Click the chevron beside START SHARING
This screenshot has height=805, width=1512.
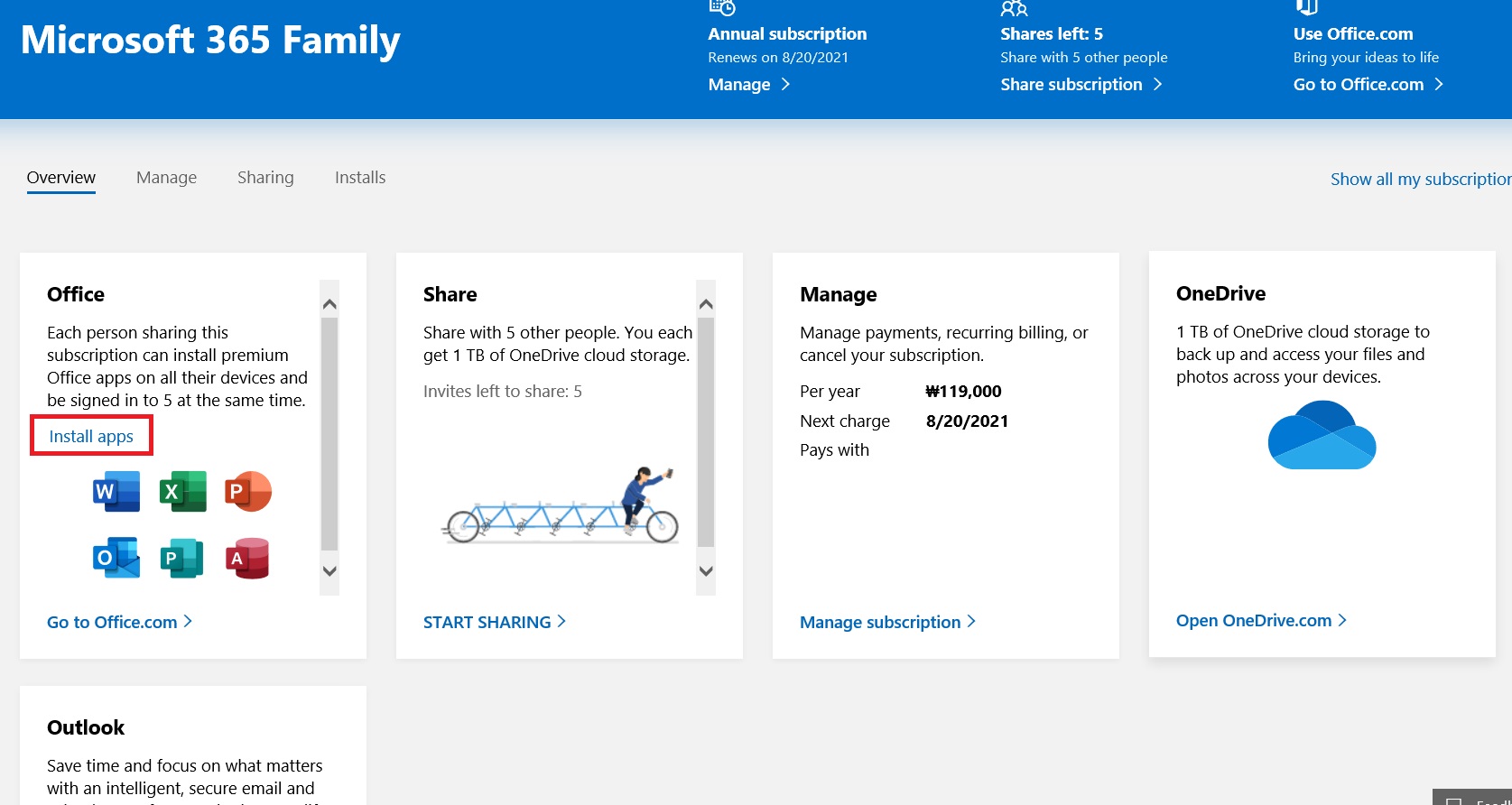[561, 621]
